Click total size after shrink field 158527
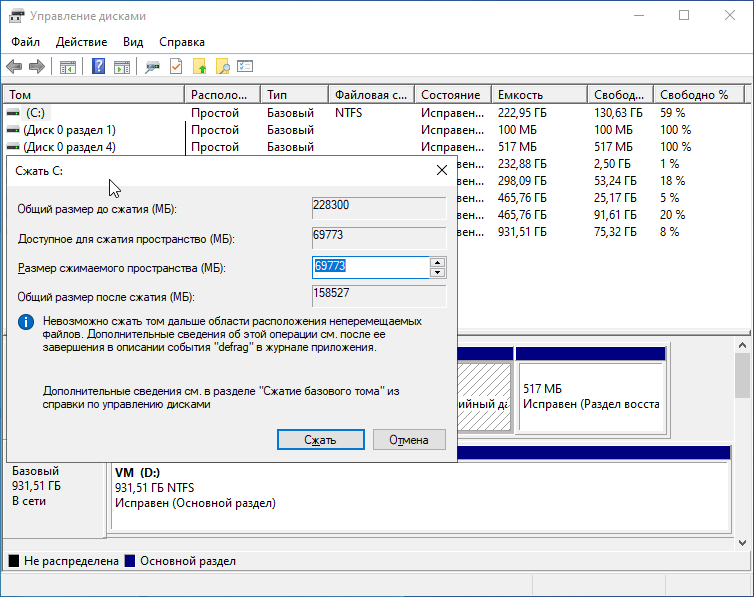 point(379,296)
